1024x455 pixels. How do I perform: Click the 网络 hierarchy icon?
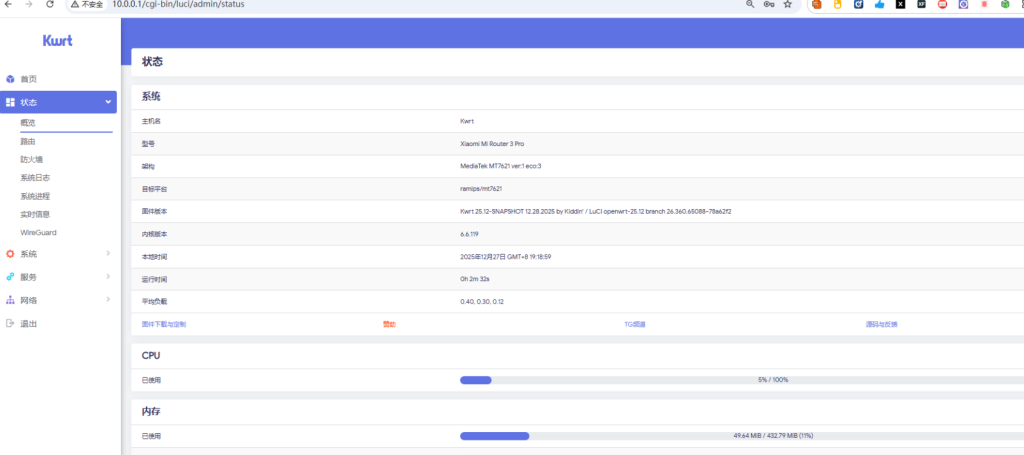[x=10, y=300]
